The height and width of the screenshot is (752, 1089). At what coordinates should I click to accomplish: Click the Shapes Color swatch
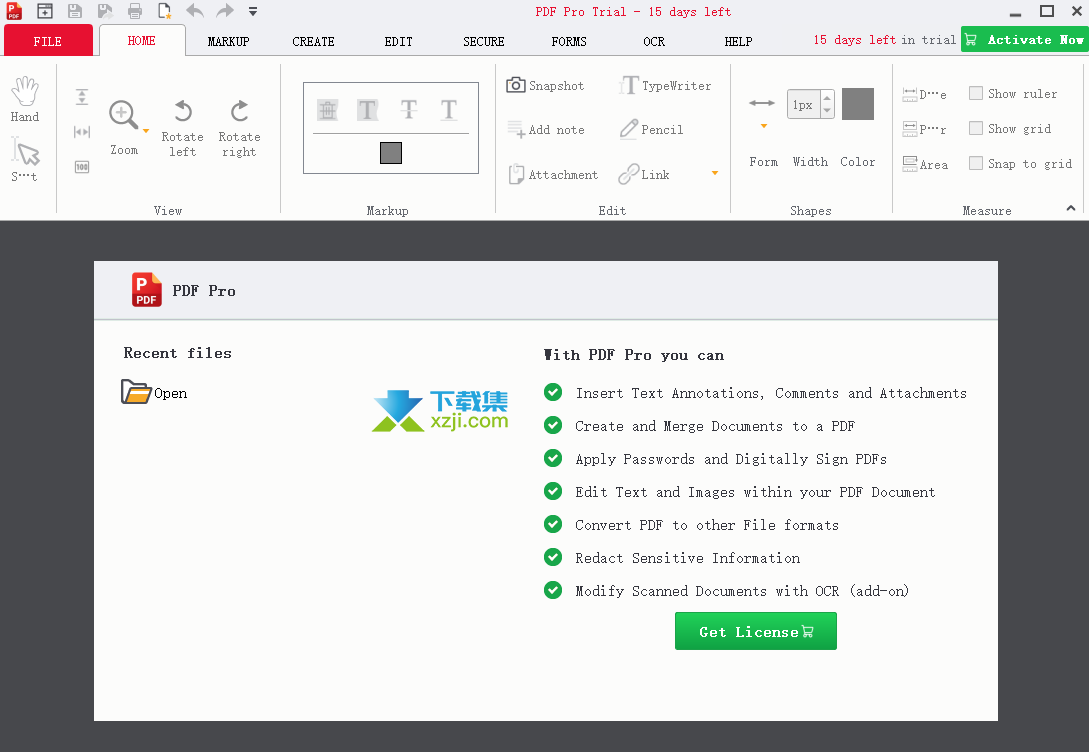(x=858, y=104)
